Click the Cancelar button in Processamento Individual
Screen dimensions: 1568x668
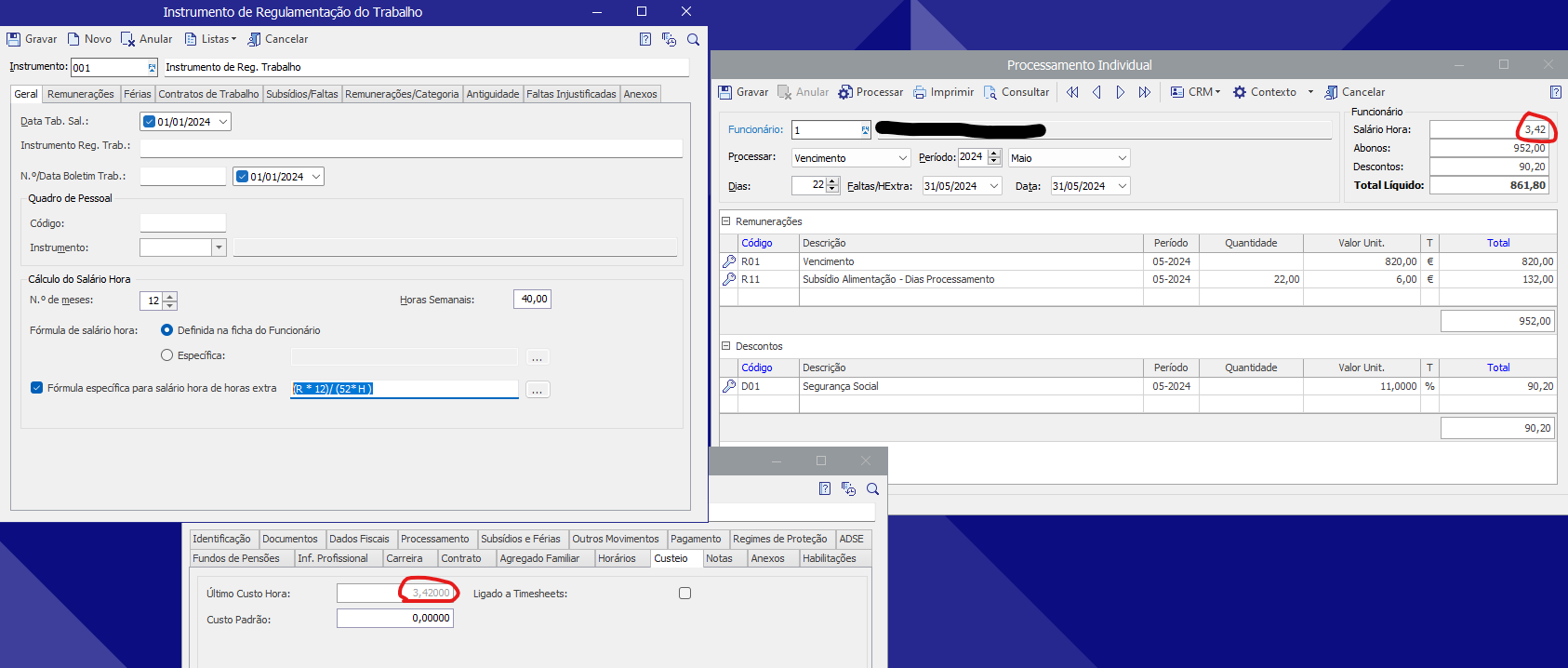click(x=1354, y=92)
